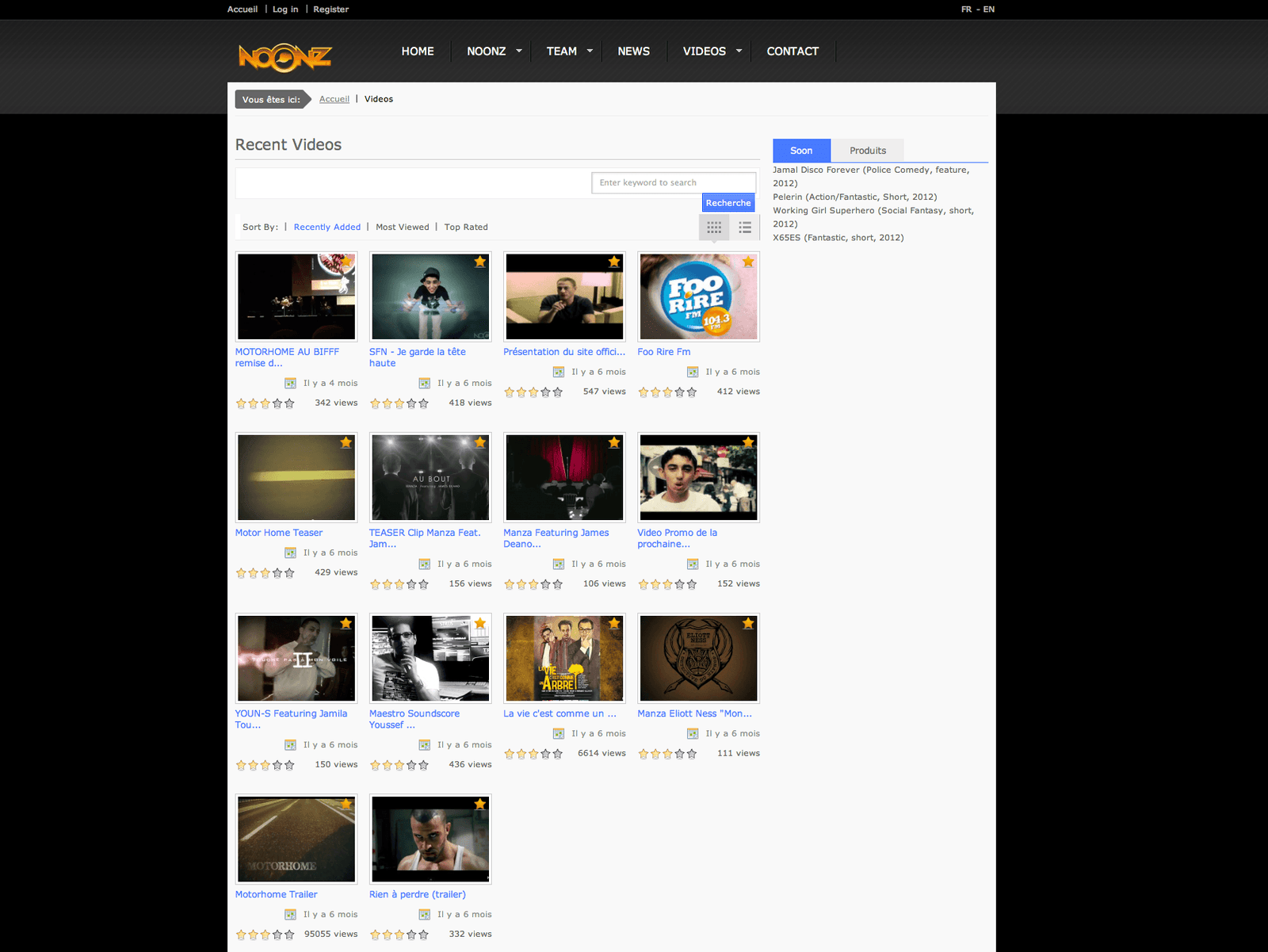The height and width of the screenshot is (952, 1268).
Task: Open the Register link
Action: click(x=330, y=10)
